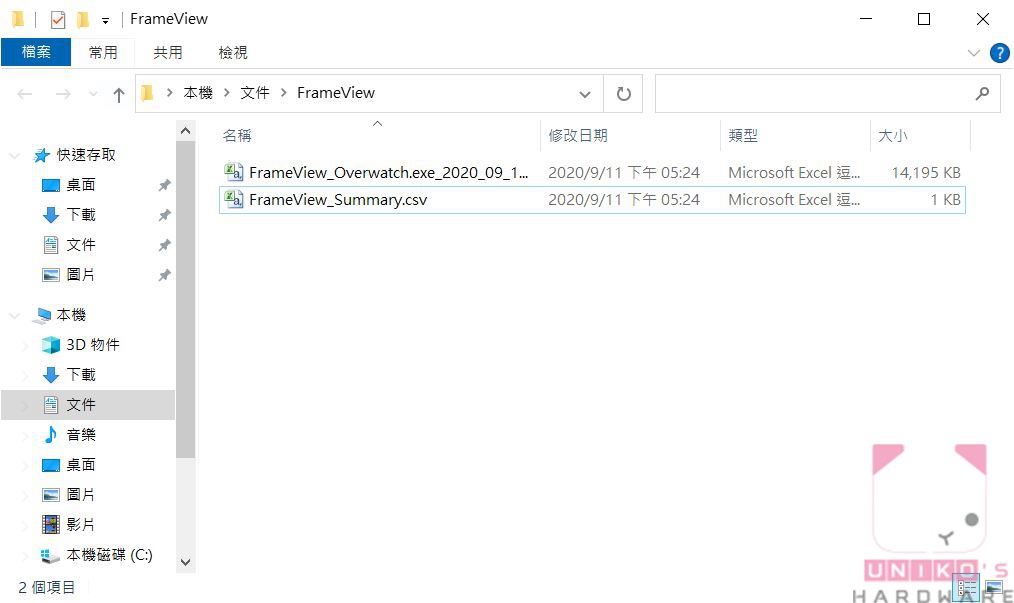This screenshot has height=603, width=1014.
Task: Click into the search box
Action: point(815,94)
